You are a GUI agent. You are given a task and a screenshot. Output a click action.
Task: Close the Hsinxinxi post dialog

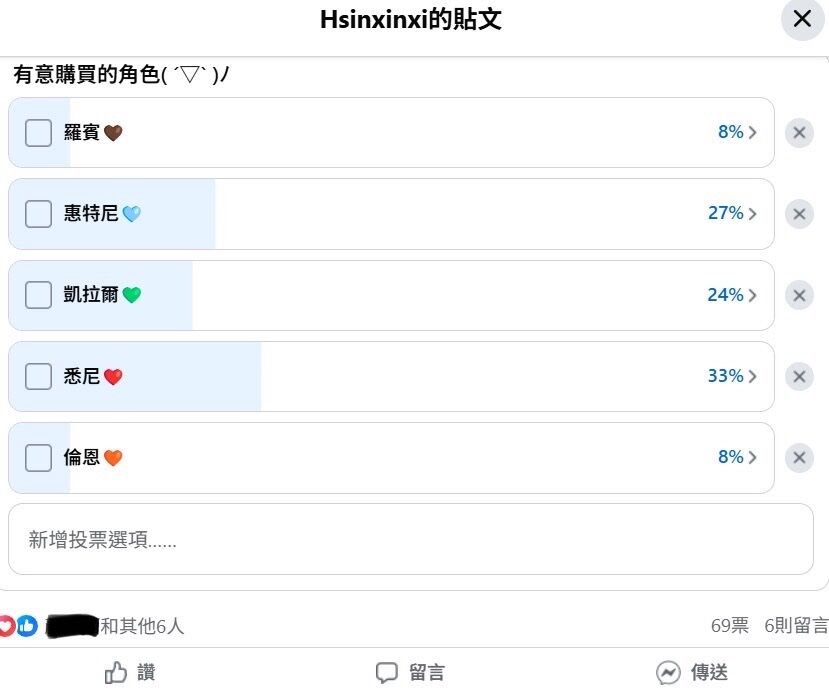tap(802, 19)
